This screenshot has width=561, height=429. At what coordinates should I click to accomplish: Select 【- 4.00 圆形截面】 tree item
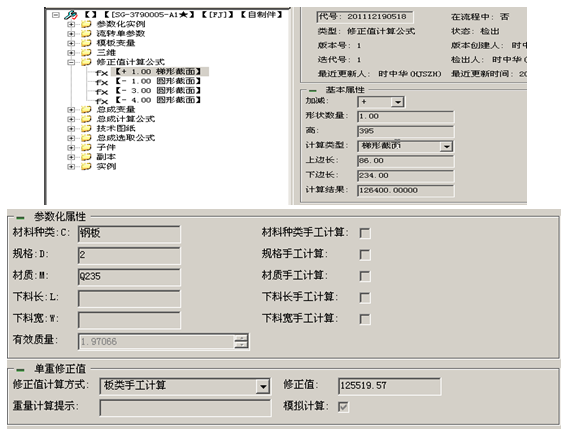[158, 100]
